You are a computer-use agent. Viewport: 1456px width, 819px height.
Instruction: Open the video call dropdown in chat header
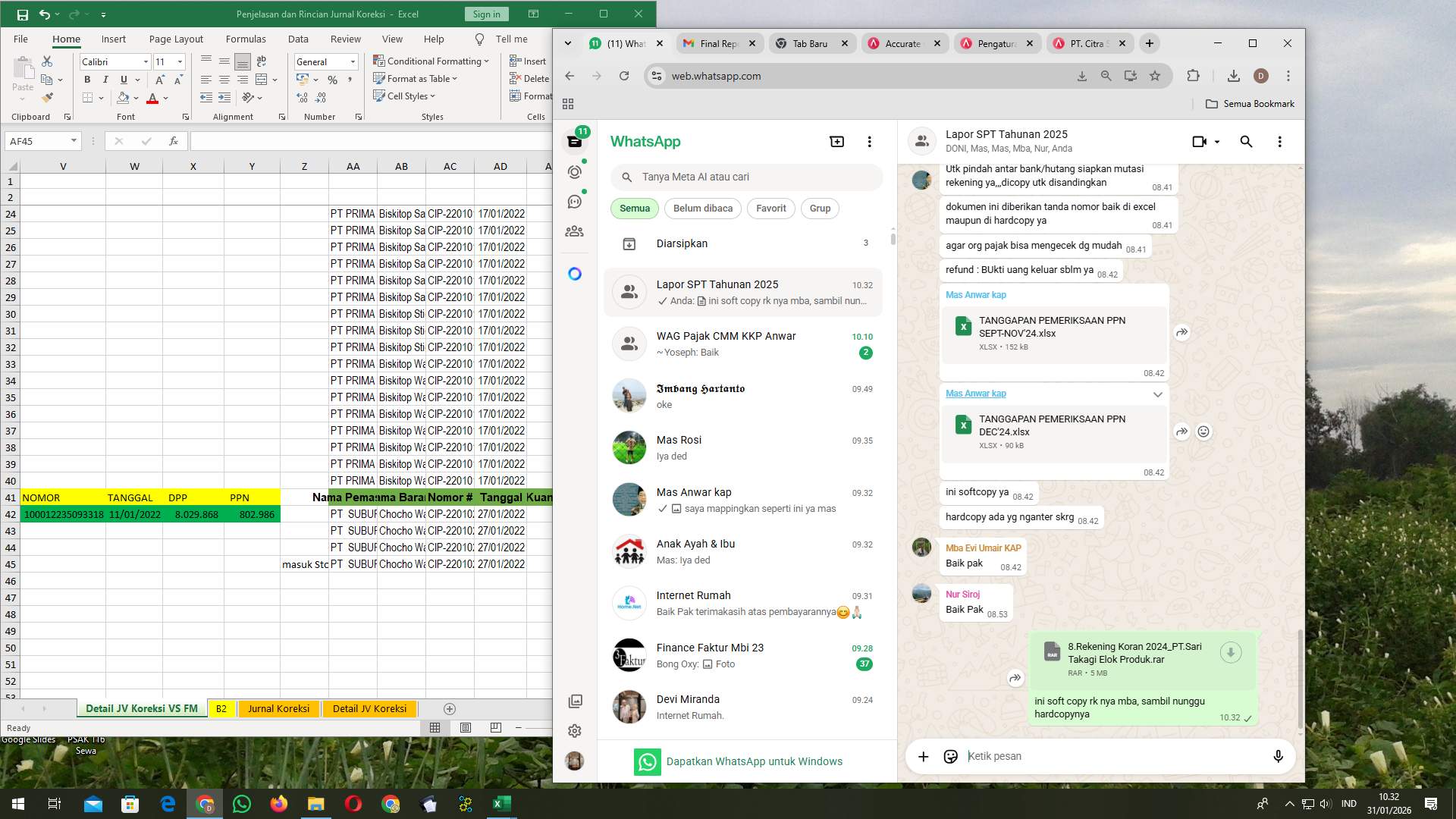(1217, 142)
